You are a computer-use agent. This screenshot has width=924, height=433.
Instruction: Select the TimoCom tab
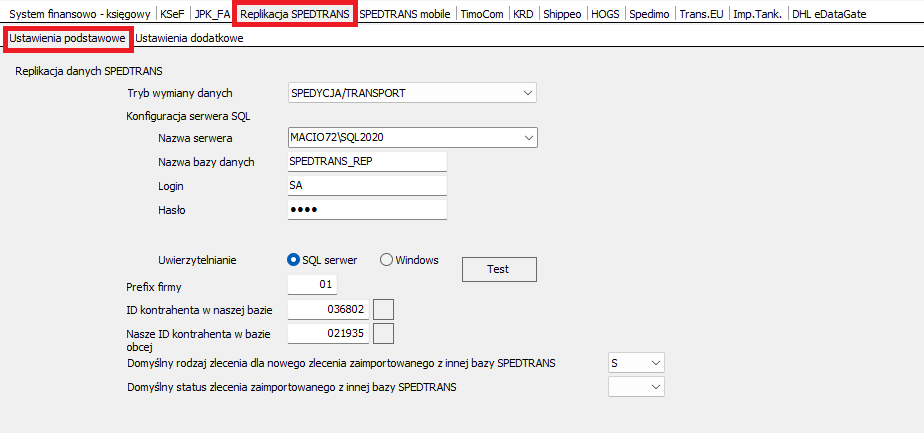[482, 14]
